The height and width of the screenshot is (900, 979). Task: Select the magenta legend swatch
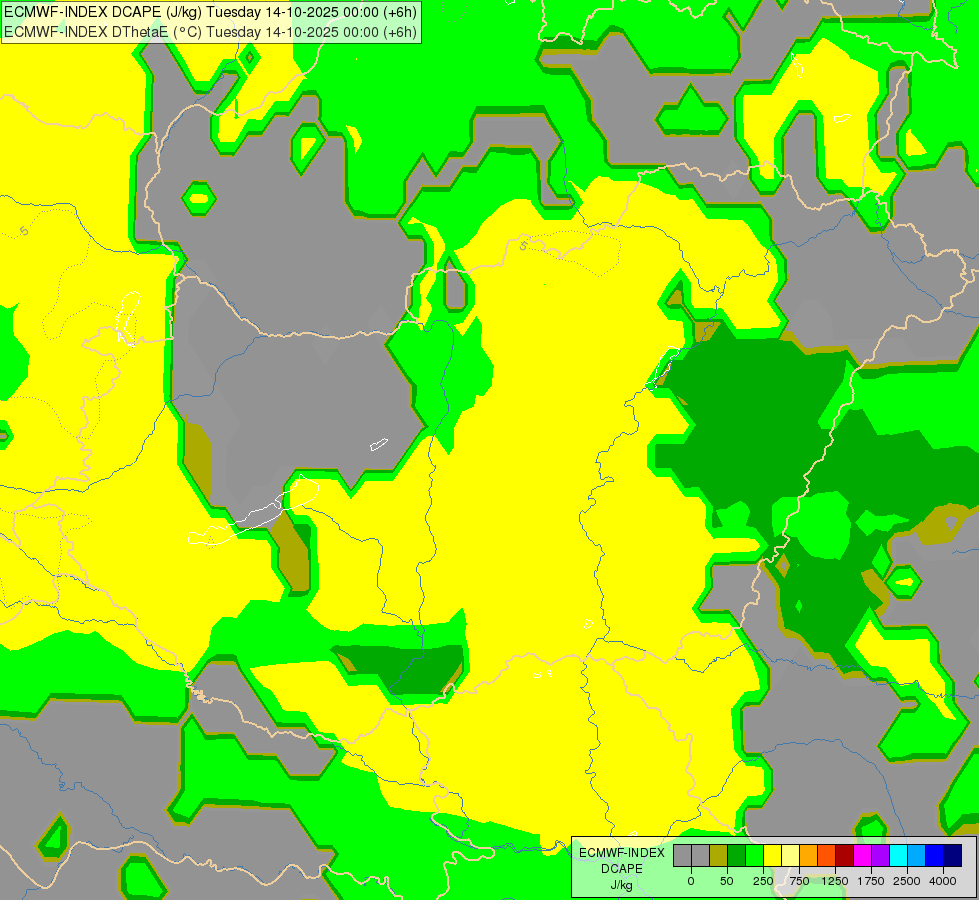coord(862,855)
